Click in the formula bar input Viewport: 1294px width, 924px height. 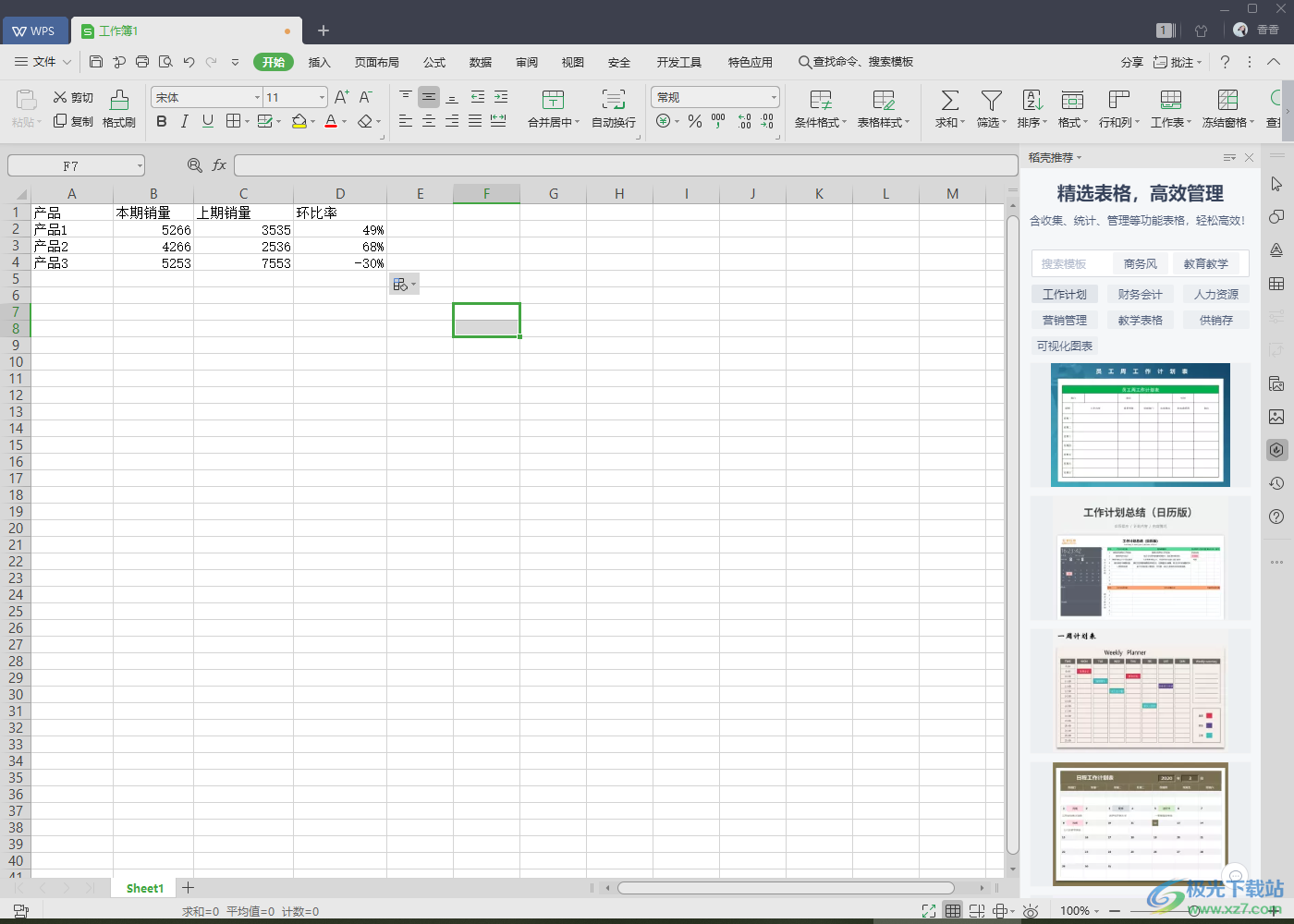(626, 165)
